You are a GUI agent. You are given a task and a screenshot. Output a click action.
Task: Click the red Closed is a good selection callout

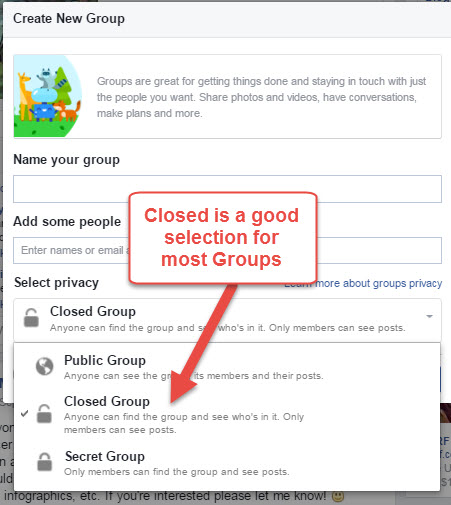(x=223, y=238)
